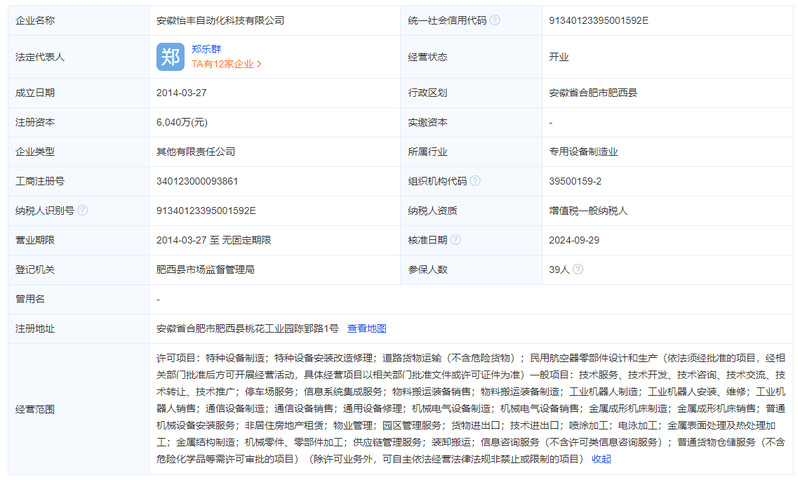Open legal representative 郑乐群 profile link
The width and height of the screenshot is (798, 480).
point(207,49)
